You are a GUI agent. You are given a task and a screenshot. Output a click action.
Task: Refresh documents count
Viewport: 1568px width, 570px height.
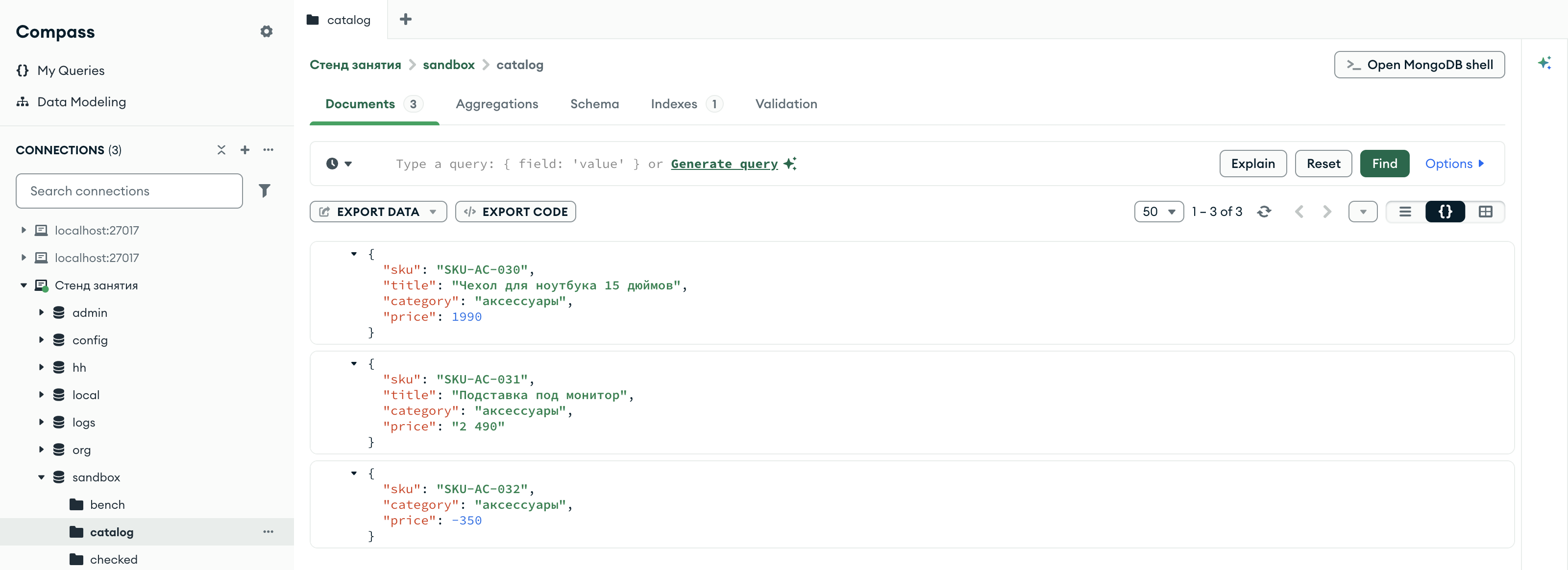point(1264,212)
